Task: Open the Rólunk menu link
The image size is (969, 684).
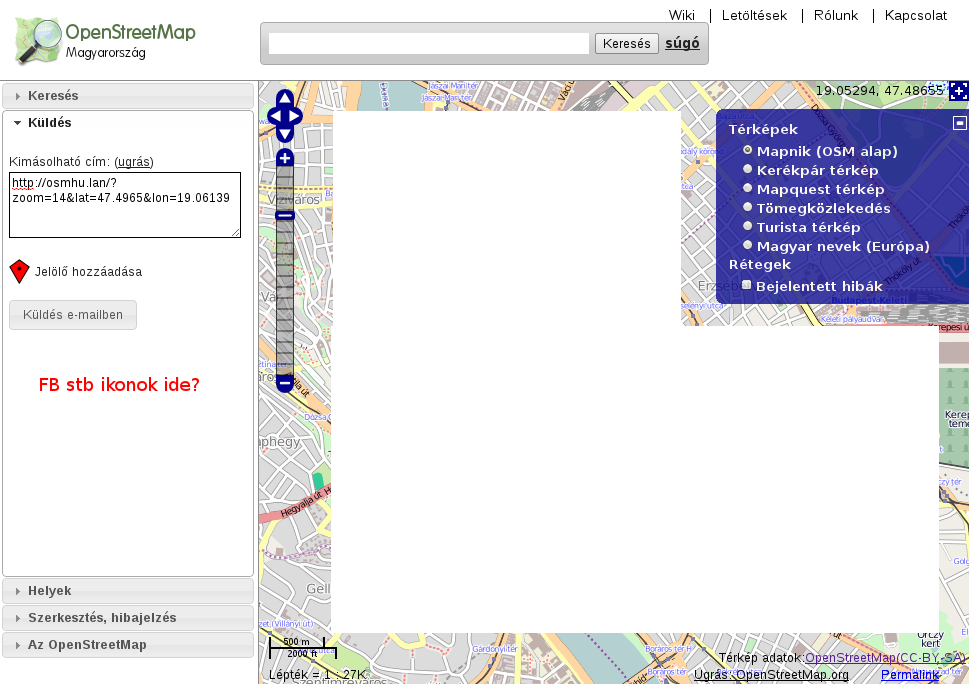Action: coord(836,15)
